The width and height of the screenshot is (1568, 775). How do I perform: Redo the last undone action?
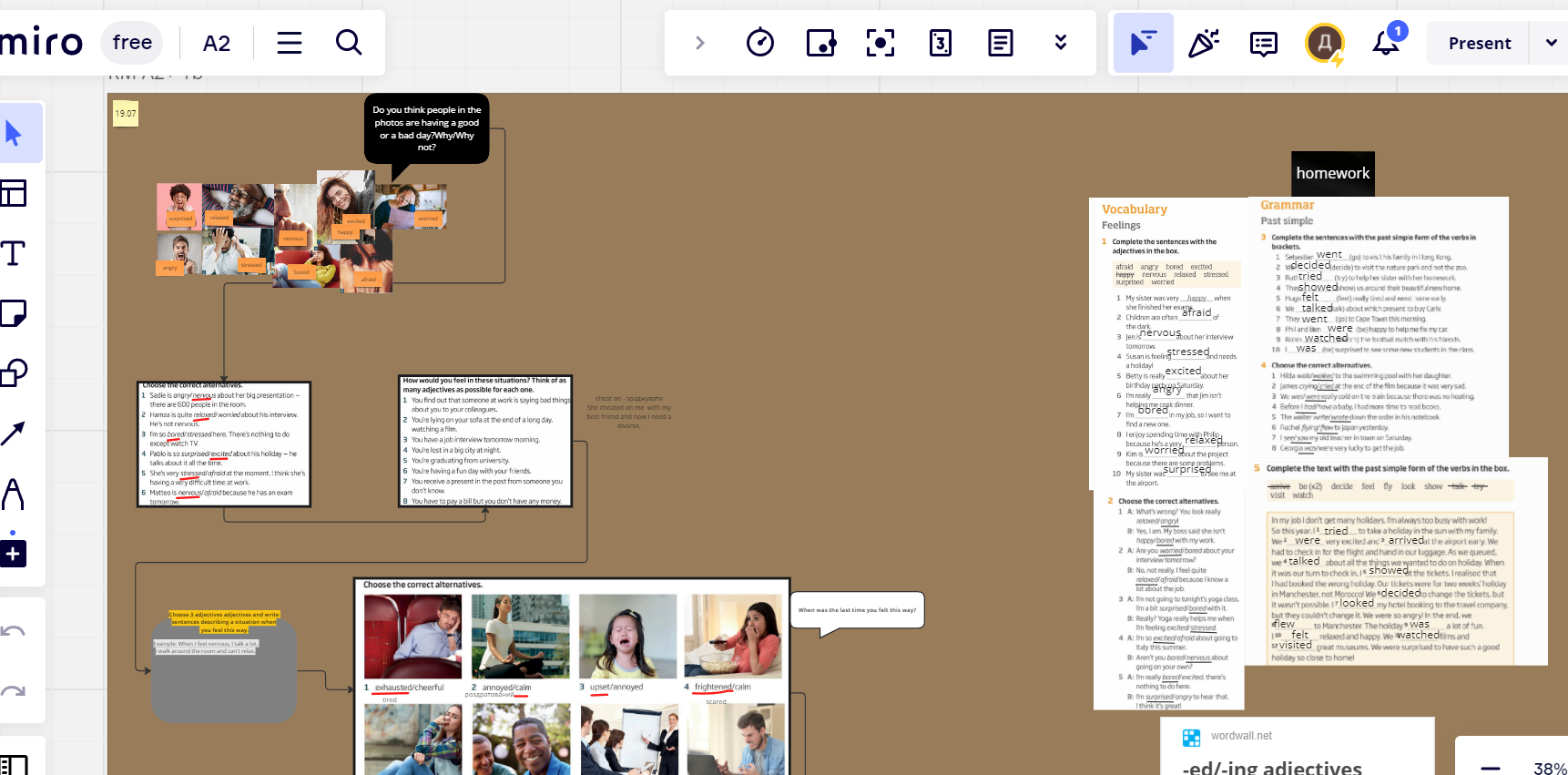tap(14, 691)
